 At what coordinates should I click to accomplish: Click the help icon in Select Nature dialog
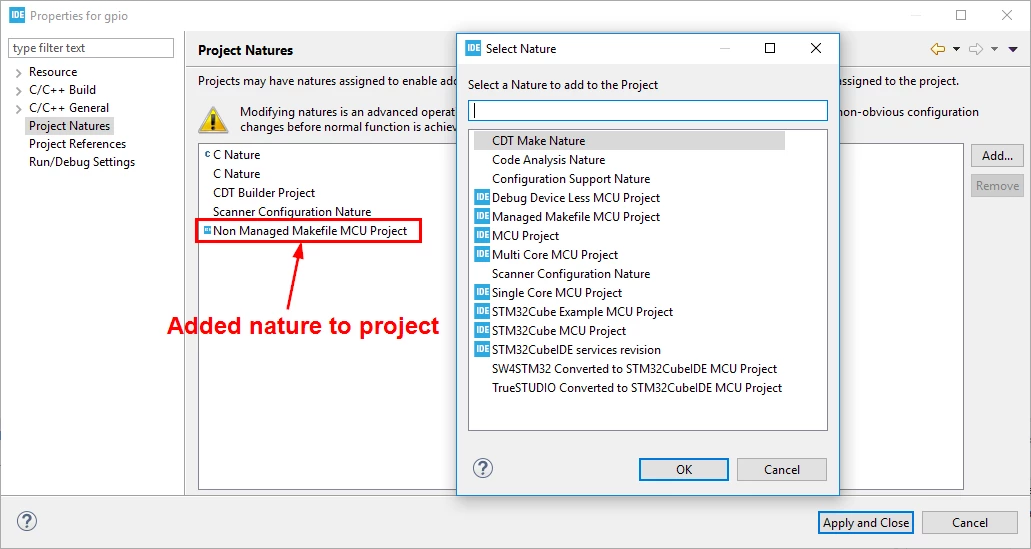point(483,468)
